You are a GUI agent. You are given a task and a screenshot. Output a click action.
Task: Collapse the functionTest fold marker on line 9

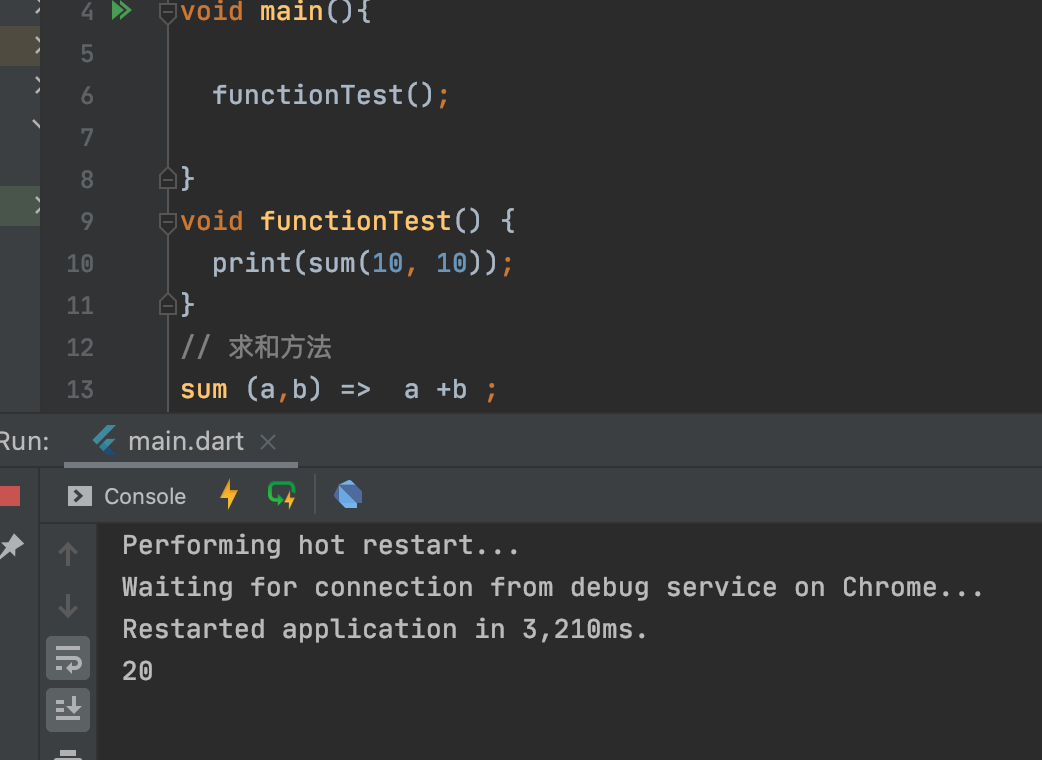click(167, 222)
